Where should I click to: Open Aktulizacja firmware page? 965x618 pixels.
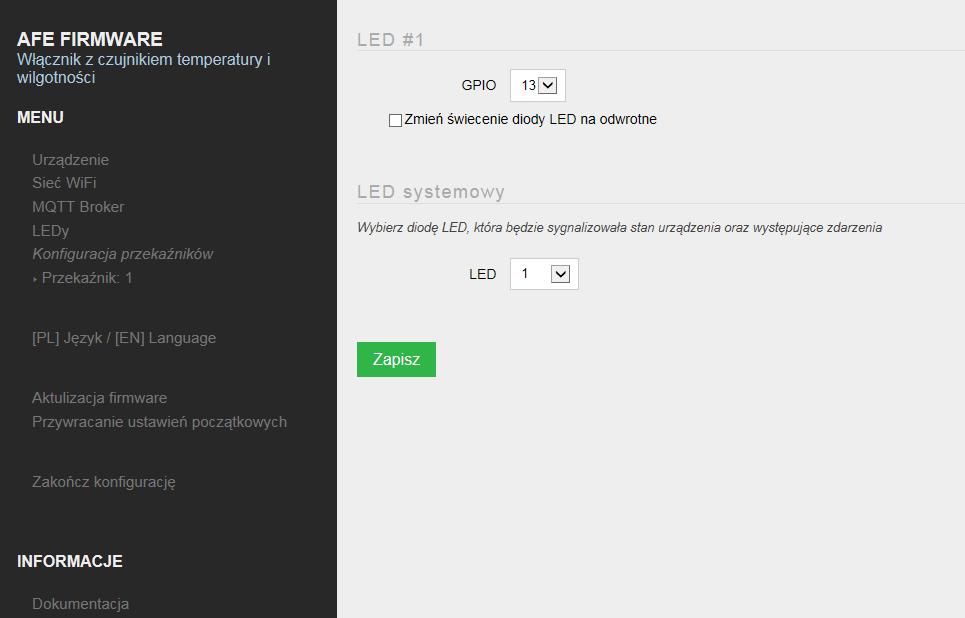tap(99, 398)
